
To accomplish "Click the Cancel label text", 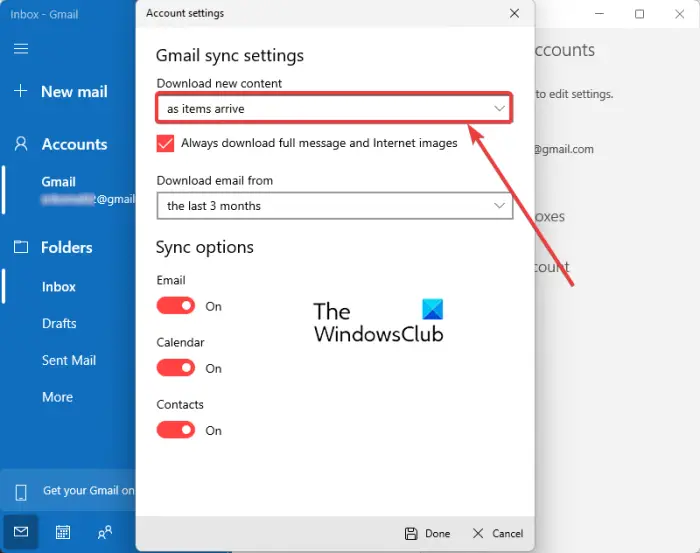I will pos(508,533).
